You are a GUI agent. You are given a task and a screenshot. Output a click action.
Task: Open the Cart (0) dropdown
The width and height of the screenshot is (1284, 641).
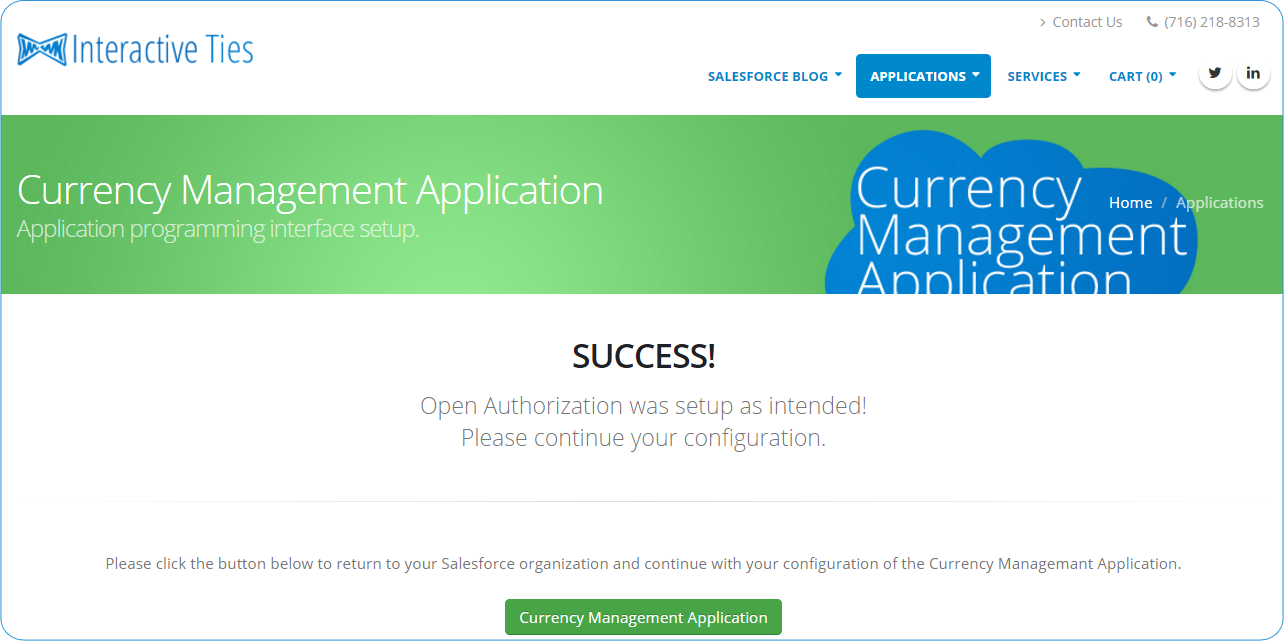point(1142,76)
